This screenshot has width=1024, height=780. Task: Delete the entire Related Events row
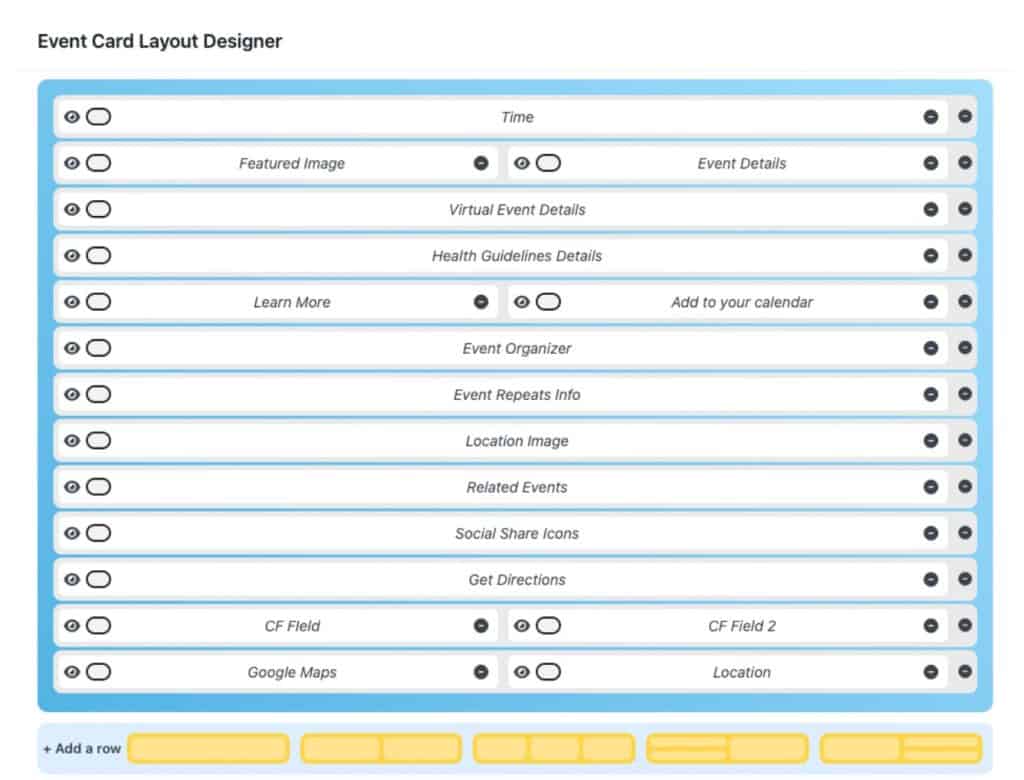(x=965, y=487)
